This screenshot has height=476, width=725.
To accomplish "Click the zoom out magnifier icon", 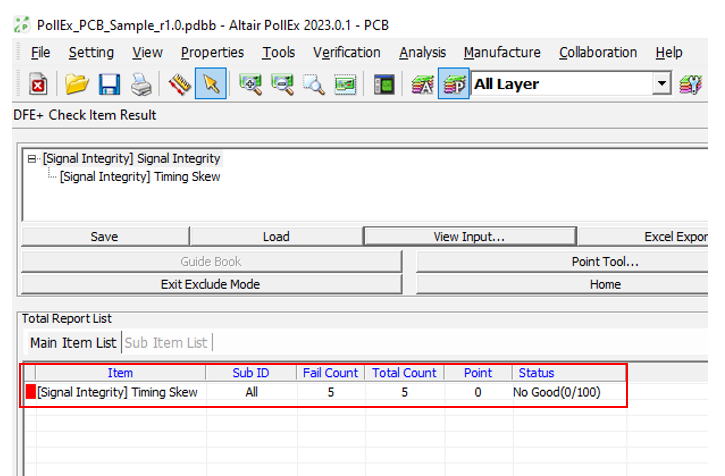I will coord(282,85).
